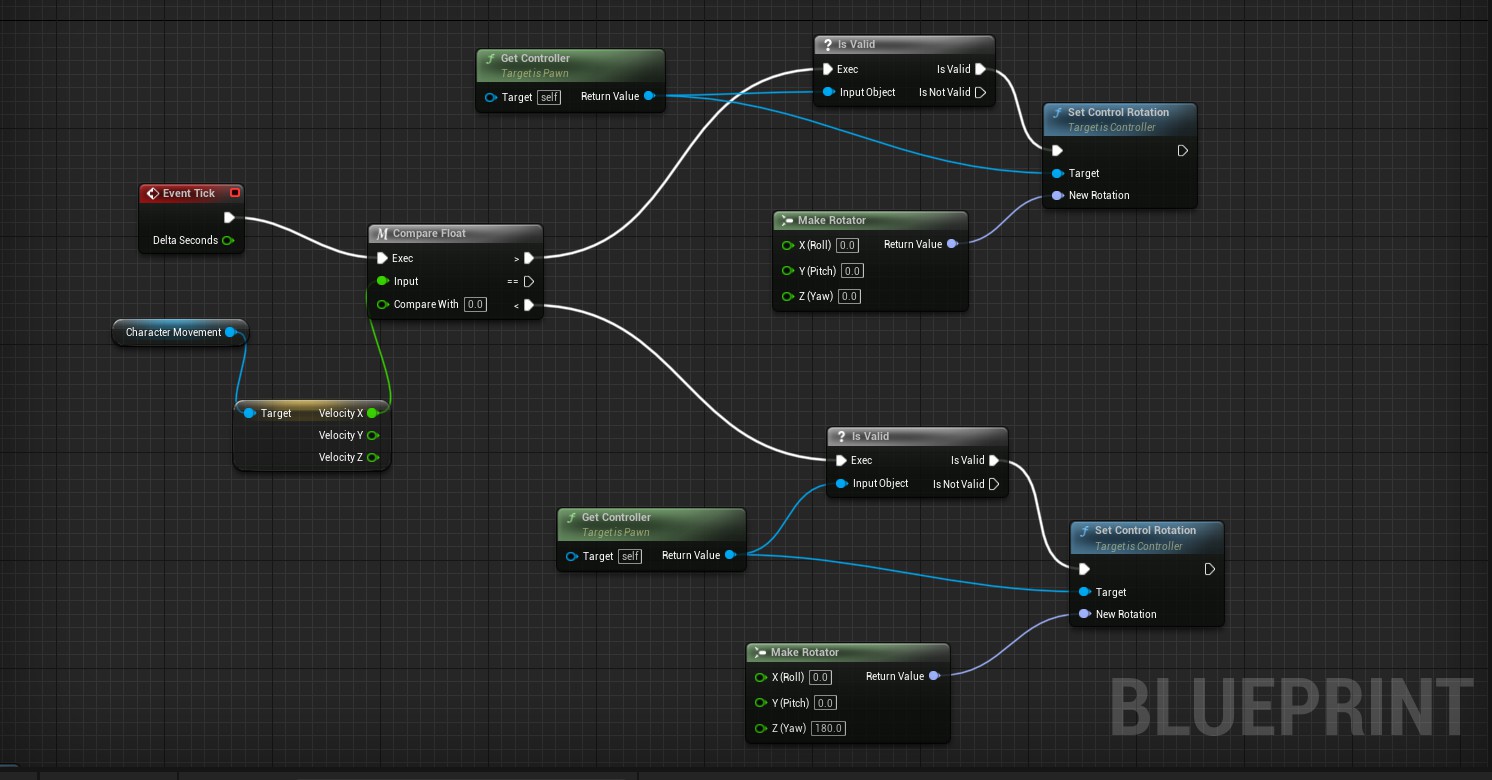Viewport: 1492px width, 780px height.
Task: Click the Velocity X output pin
Action: pos(372,413)
